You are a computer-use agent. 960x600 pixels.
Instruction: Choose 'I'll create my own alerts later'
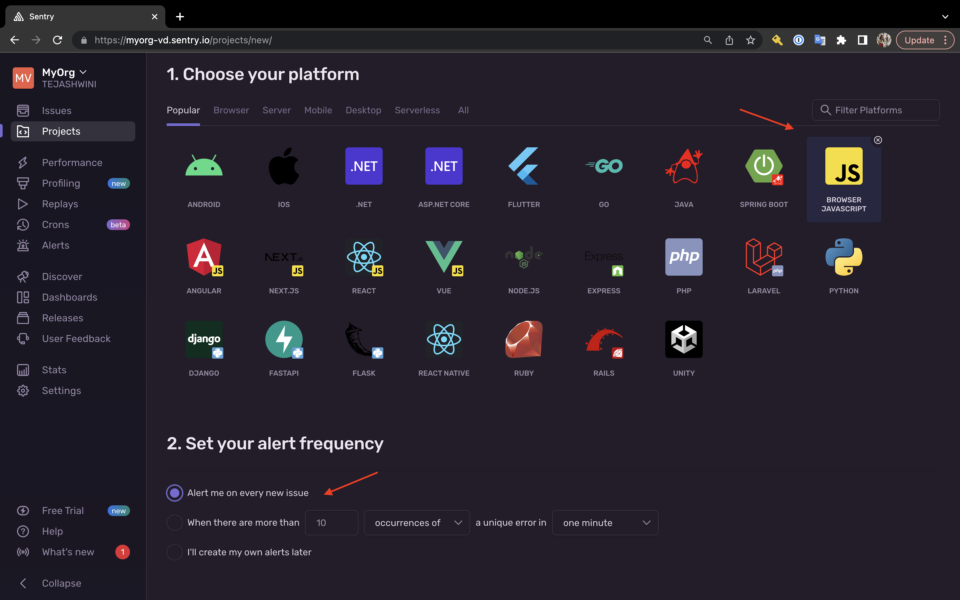click(175, 552)
